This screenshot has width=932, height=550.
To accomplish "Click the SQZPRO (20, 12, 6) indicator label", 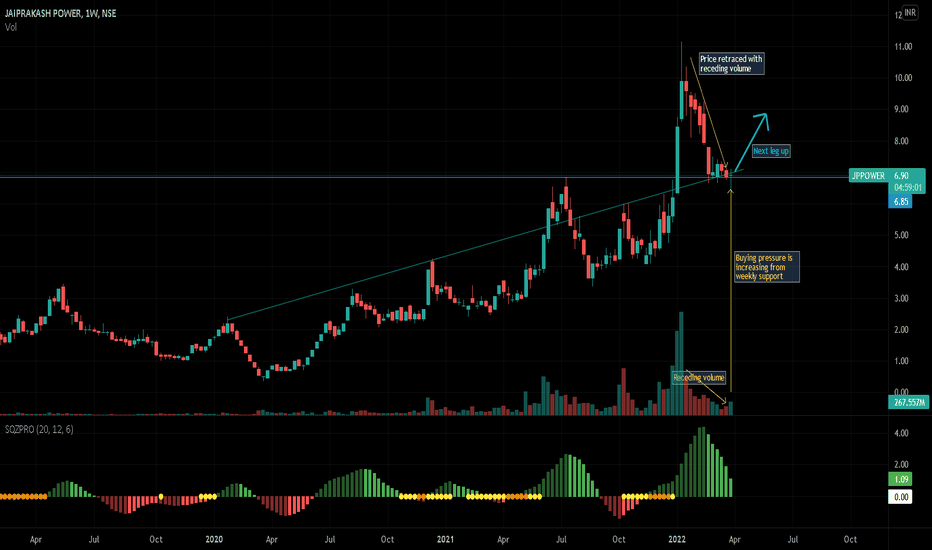I will tap(39, 429).
